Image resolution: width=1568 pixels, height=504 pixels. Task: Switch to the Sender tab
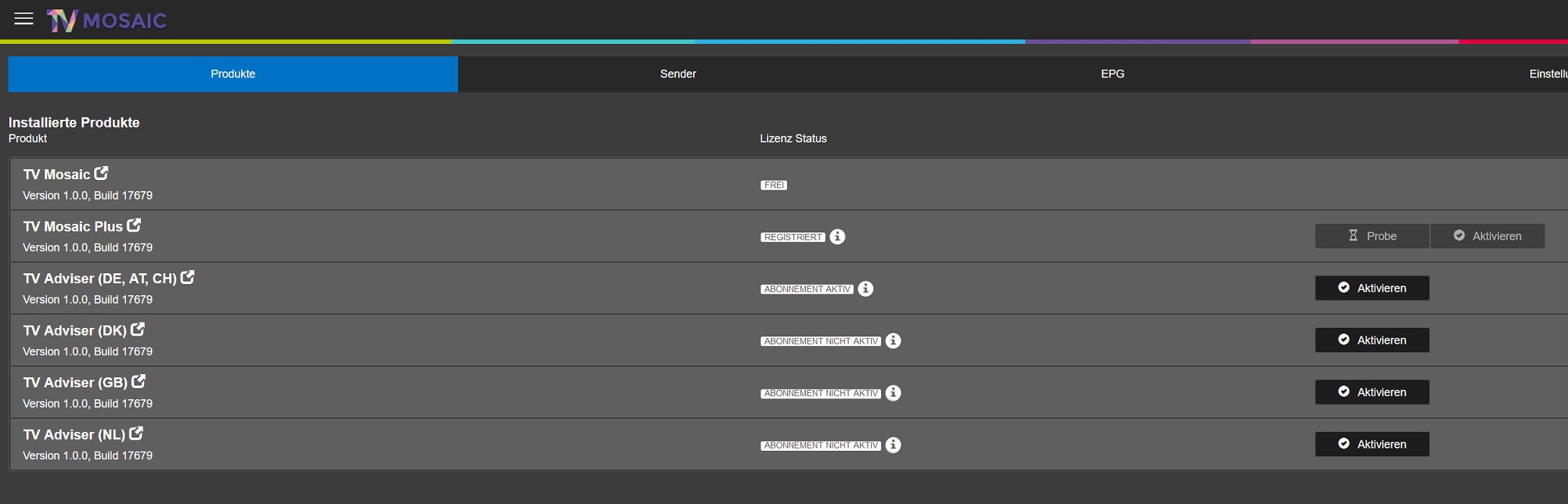[x=678, y=74]
